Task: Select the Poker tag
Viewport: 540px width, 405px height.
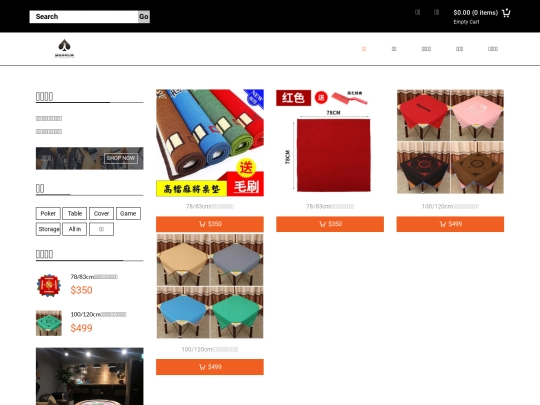Action: coord(48,214)
